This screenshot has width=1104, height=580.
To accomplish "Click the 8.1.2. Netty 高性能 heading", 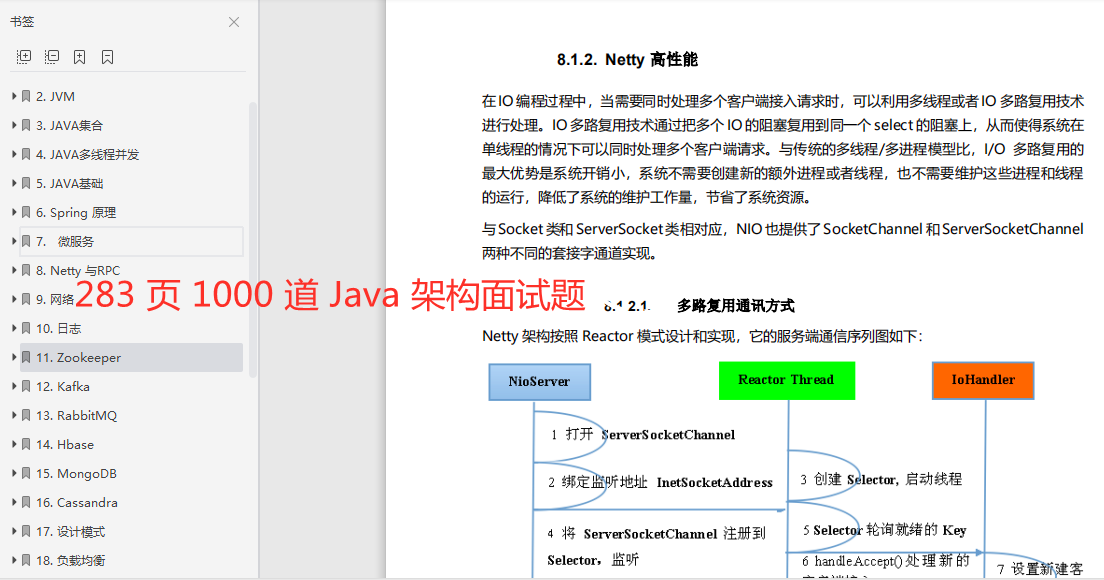I will tap(627, 60).
